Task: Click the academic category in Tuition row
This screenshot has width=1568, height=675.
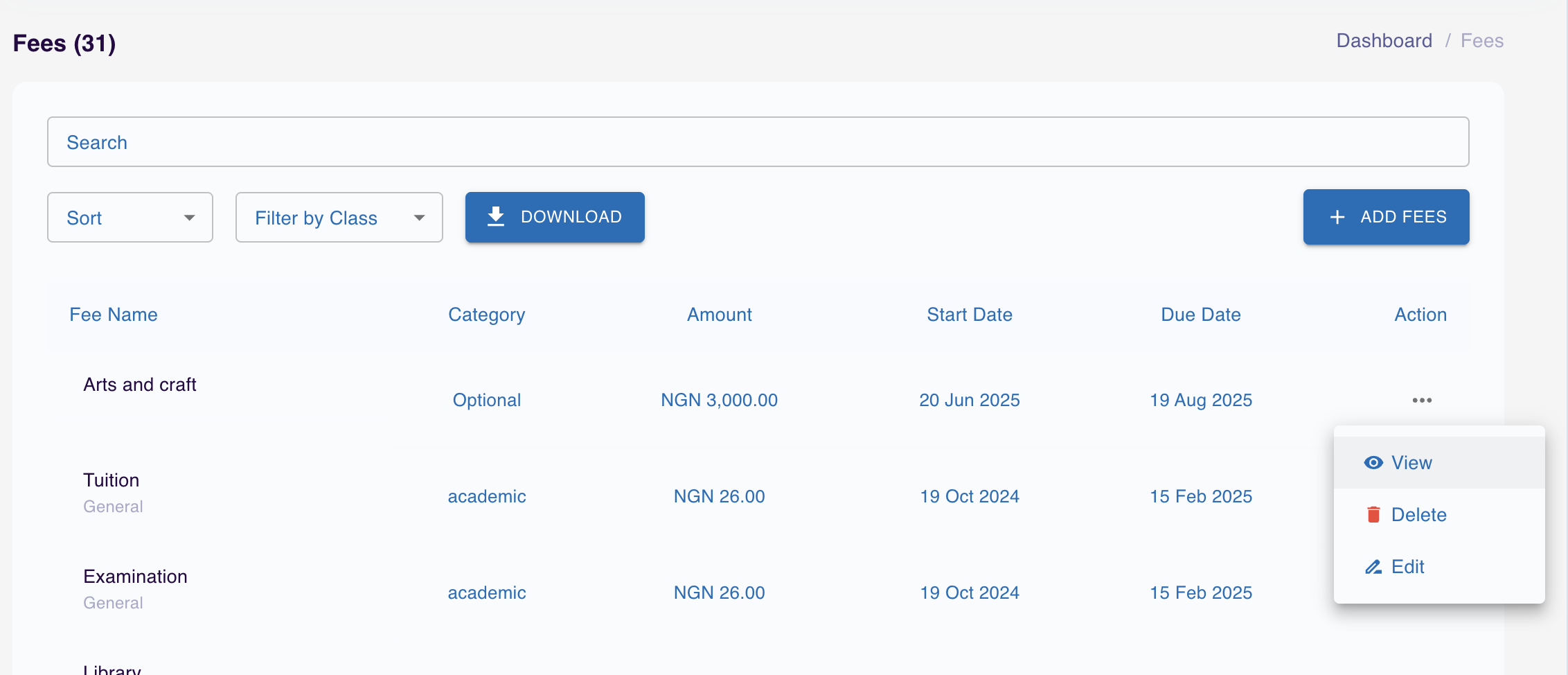Action: (486, 497)
